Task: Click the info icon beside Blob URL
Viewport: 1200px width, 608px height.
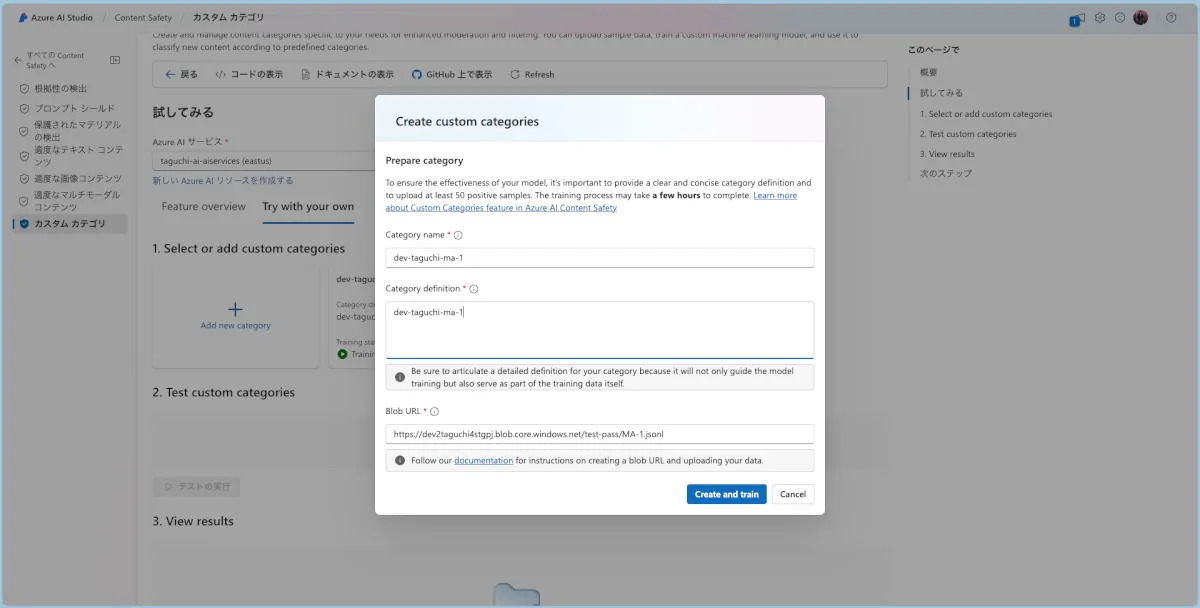Action: [x=435, y=411]
